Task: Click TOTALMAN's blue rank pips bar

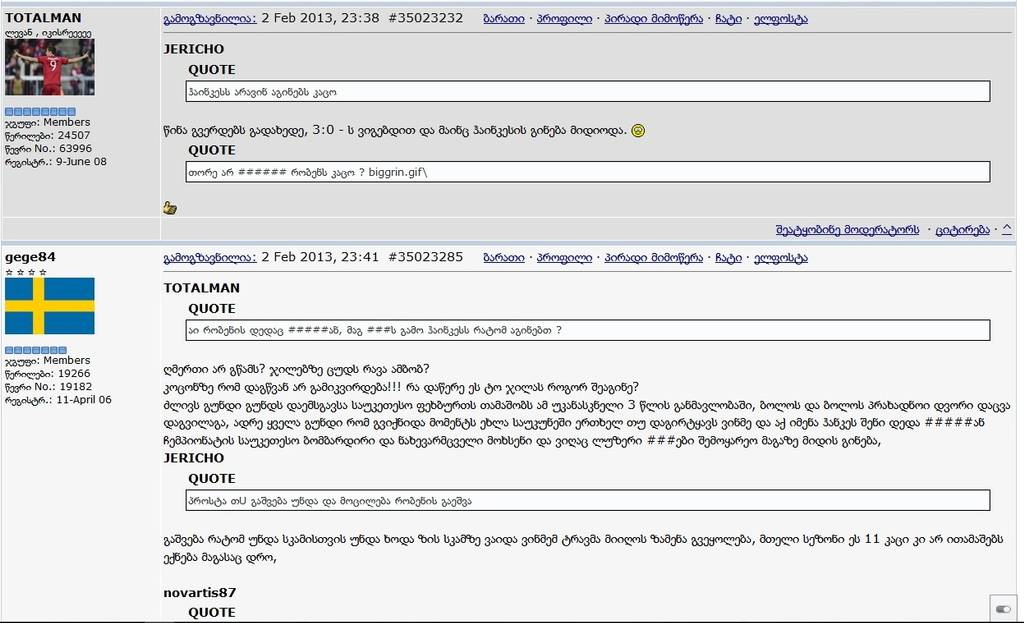Action: coord(40,112)
